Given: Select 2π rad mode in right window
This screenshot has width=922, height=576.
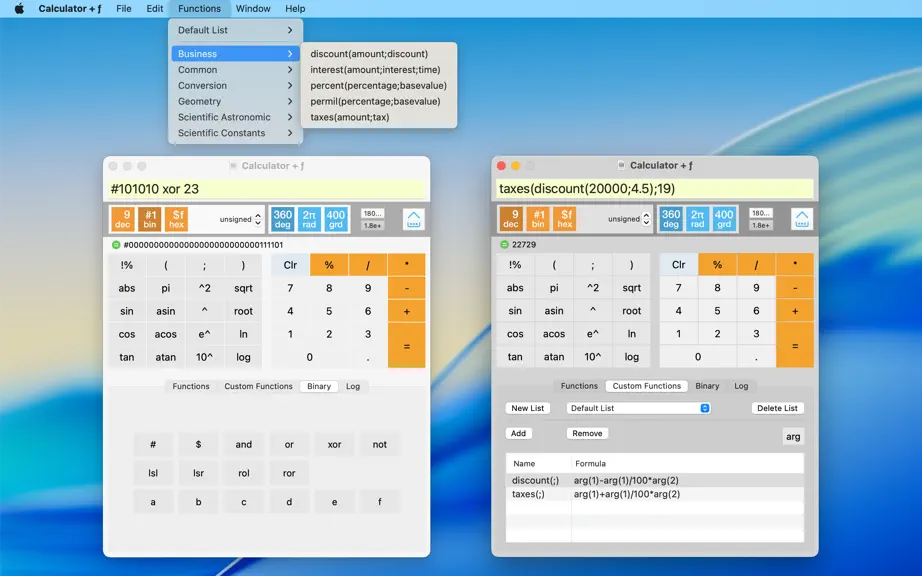Looking at the screenshot, I should [697, 218].
